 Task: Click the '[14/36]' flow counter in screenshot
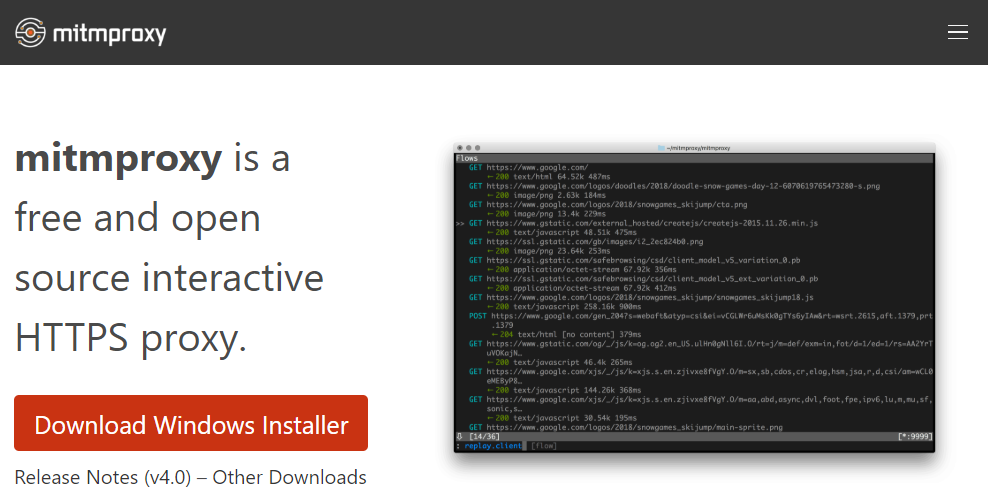(x=484, y=436)
